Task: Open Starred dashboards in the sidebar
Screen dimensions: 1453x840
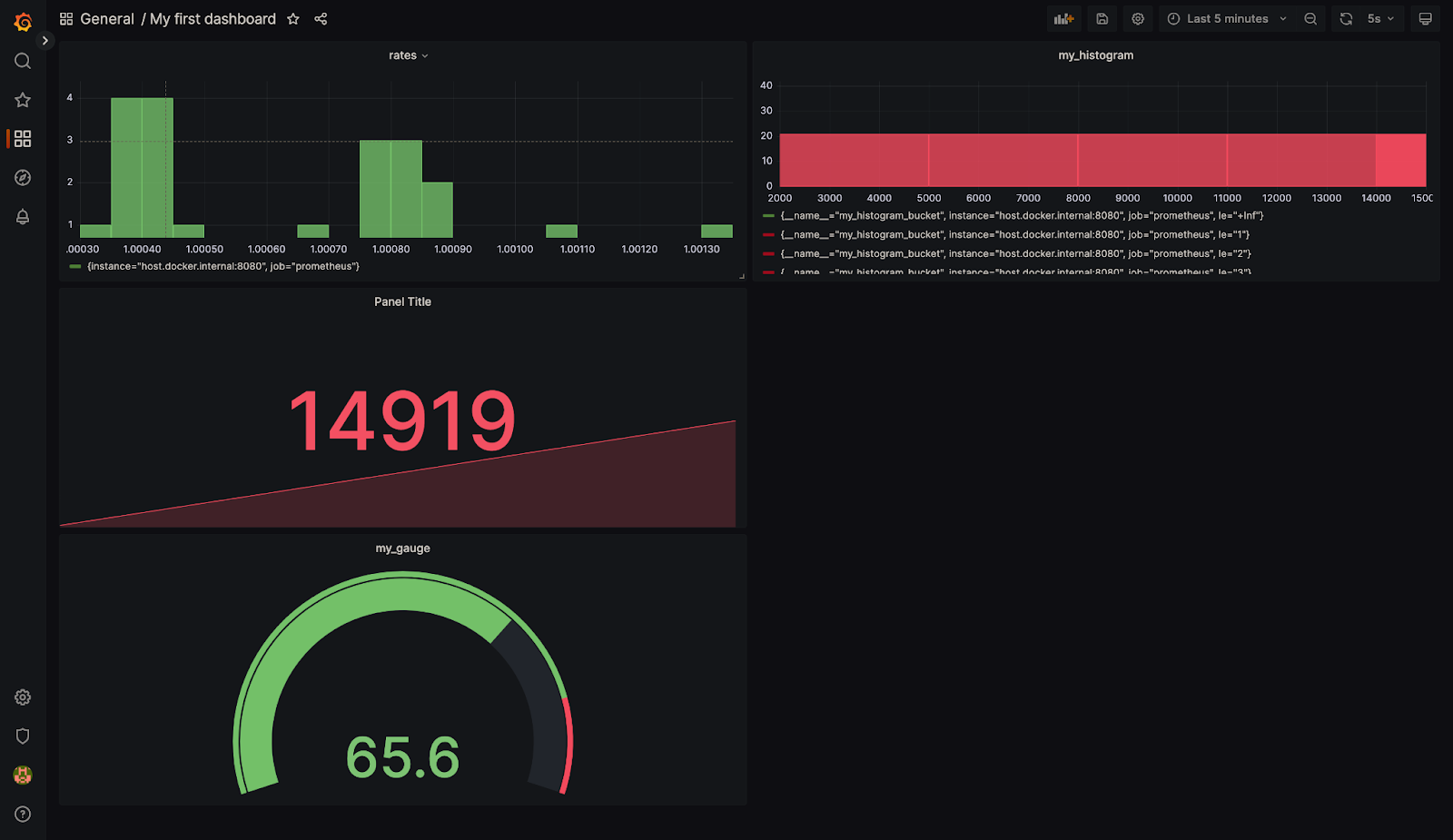Action: click(x=23, y=100)
